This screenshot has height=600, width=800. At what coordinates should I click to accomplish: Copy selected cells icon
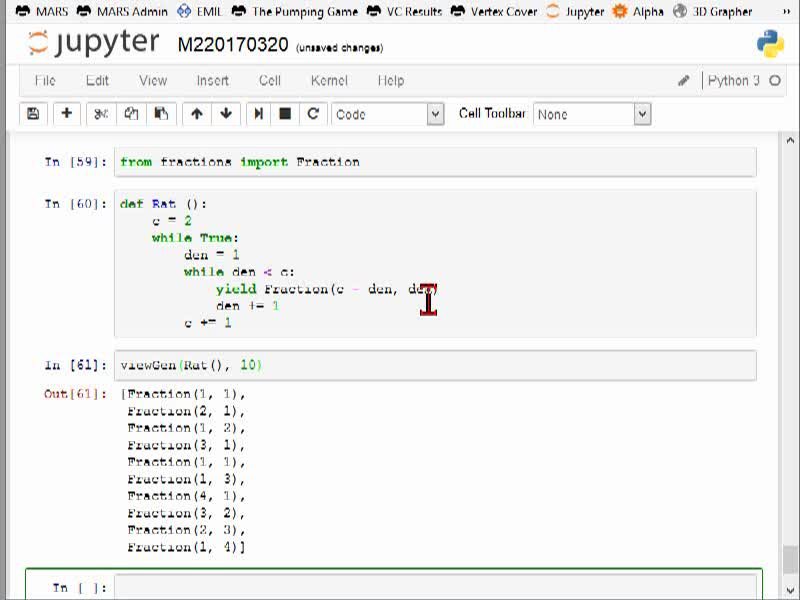(131, 114)
